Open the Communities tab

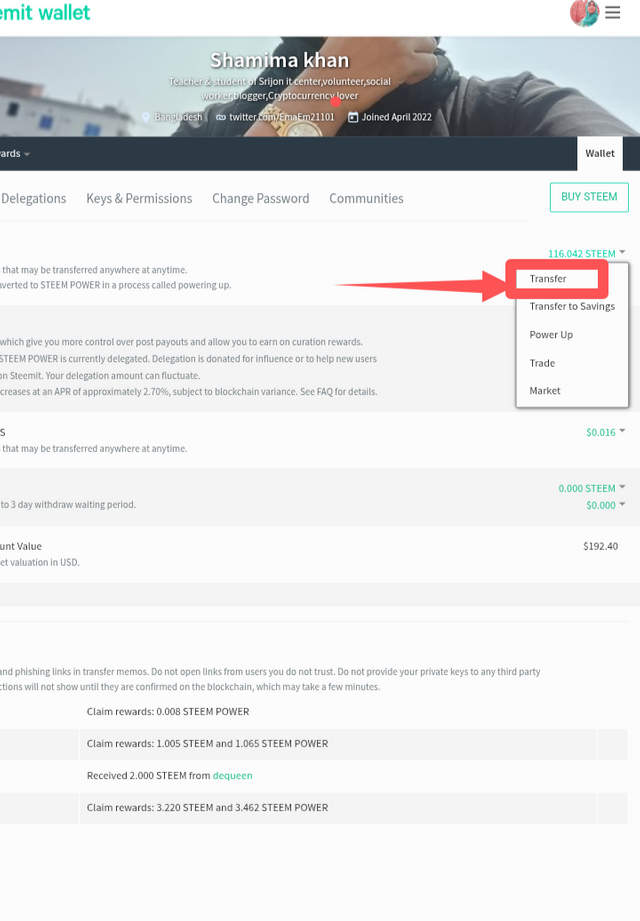pos(366,199)
